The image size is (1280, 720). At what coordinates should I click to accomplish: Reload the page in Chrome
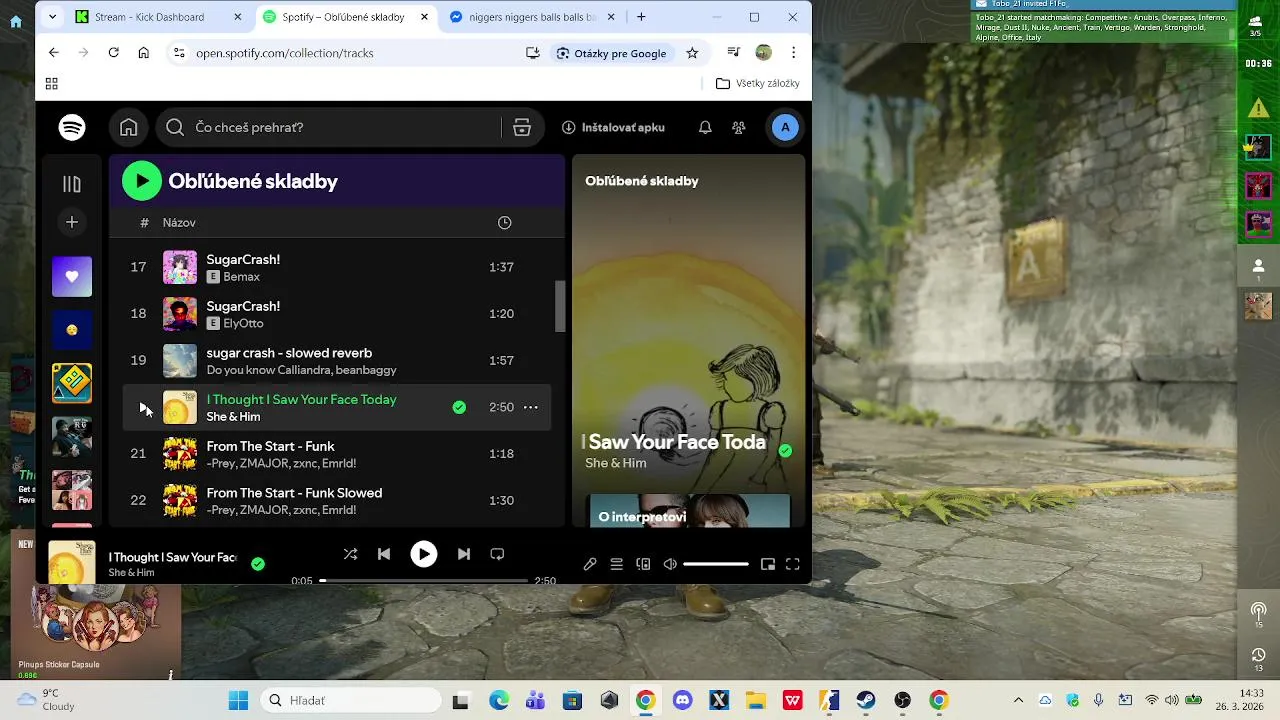113,53
